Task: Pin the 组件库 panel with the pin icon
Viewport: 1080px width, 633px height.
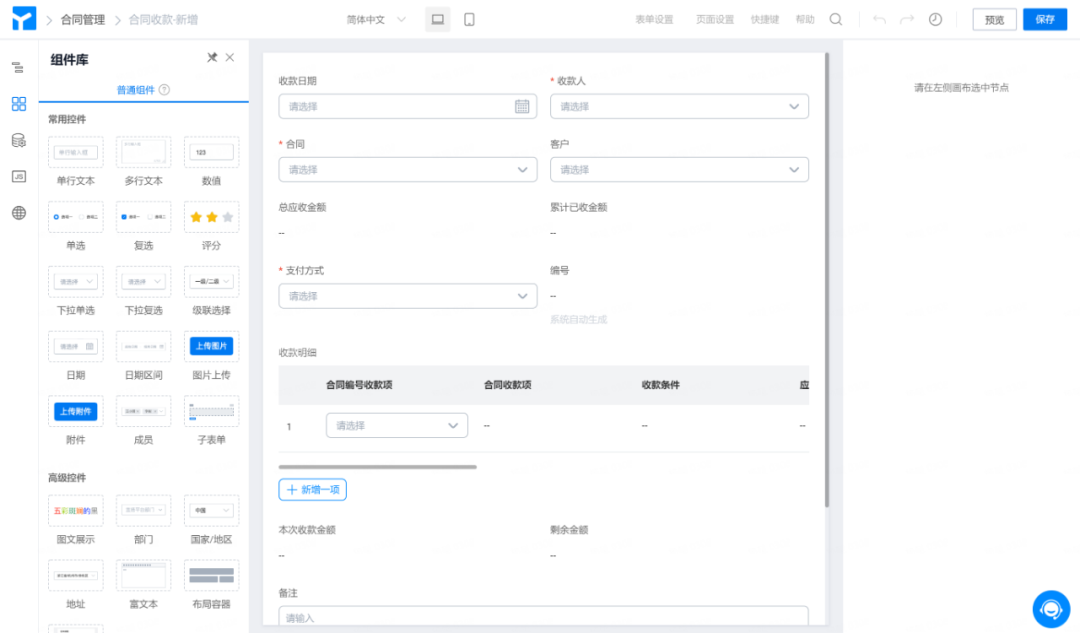Action: (212, 58)
